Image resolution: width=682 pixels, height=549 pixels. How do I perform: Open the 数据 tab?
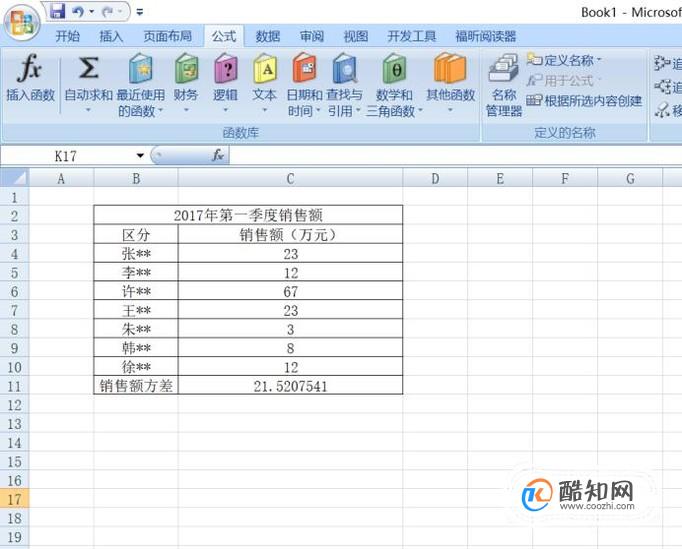pos(267,36)
